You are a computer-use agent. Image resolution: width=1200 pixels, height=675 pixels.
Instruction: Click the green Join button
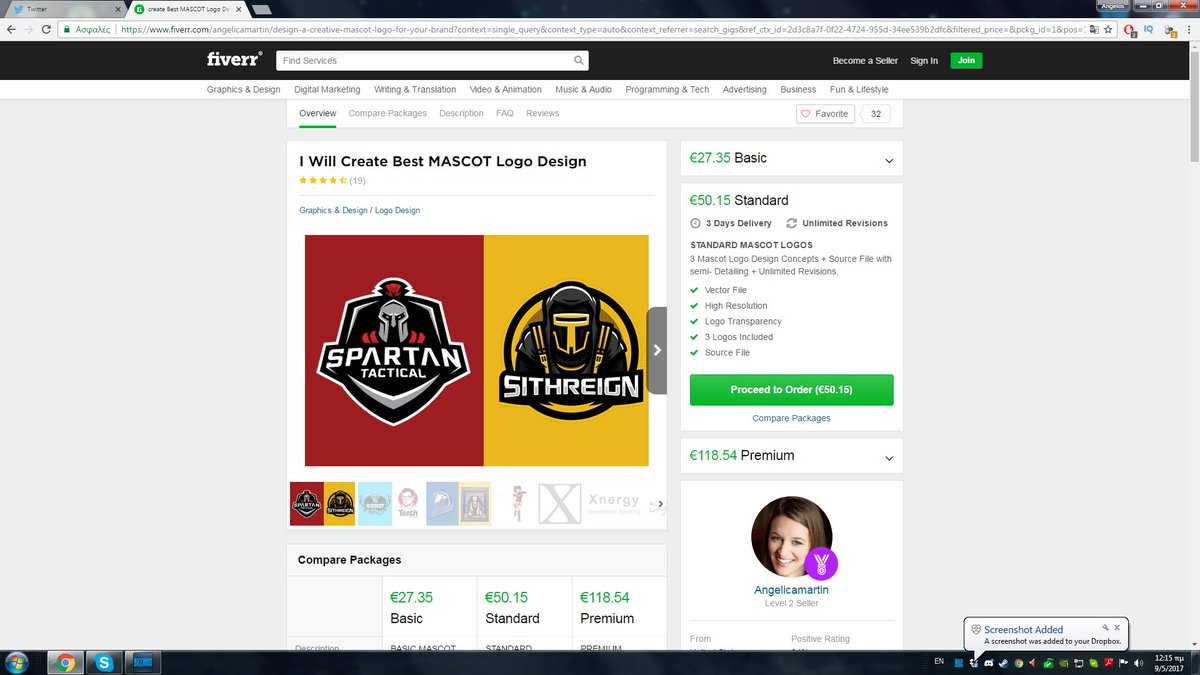click(x=966, y=61)
